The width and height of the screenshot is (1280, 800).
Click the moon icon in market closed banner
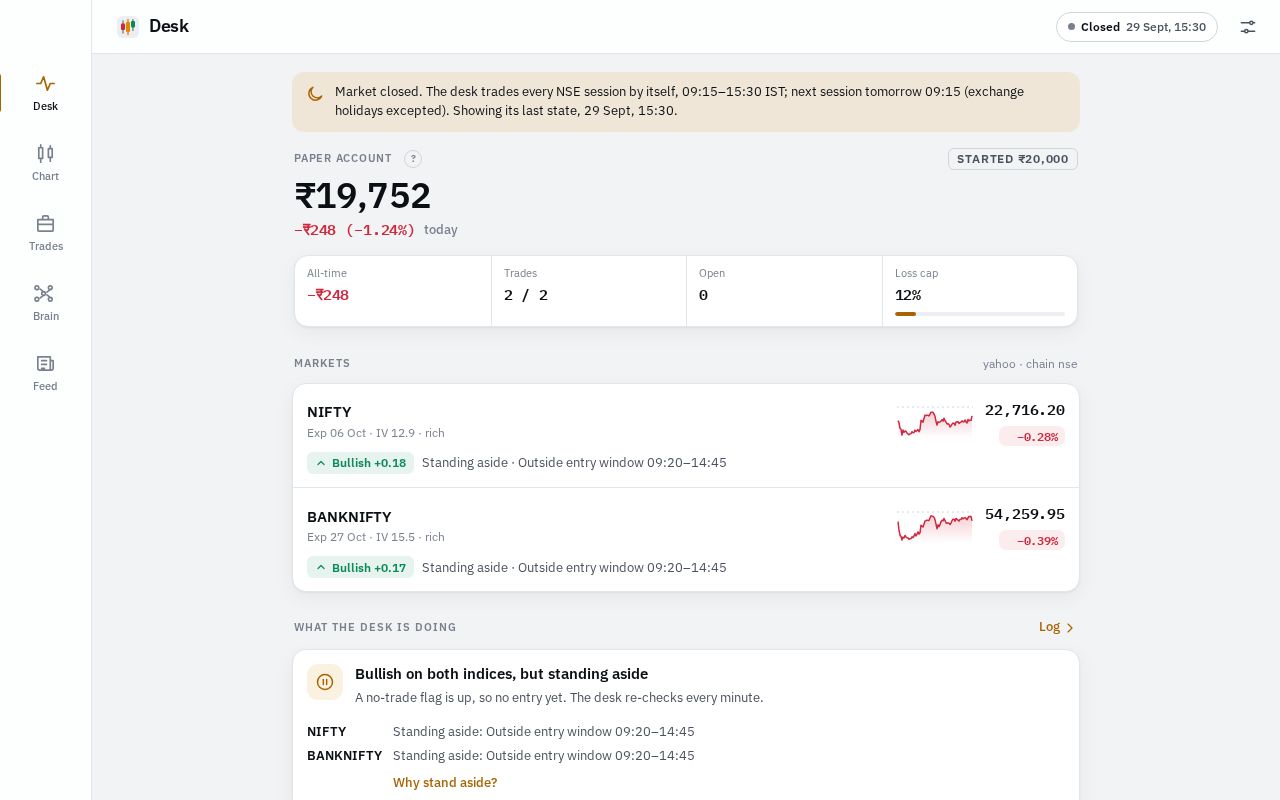[315, 93]
